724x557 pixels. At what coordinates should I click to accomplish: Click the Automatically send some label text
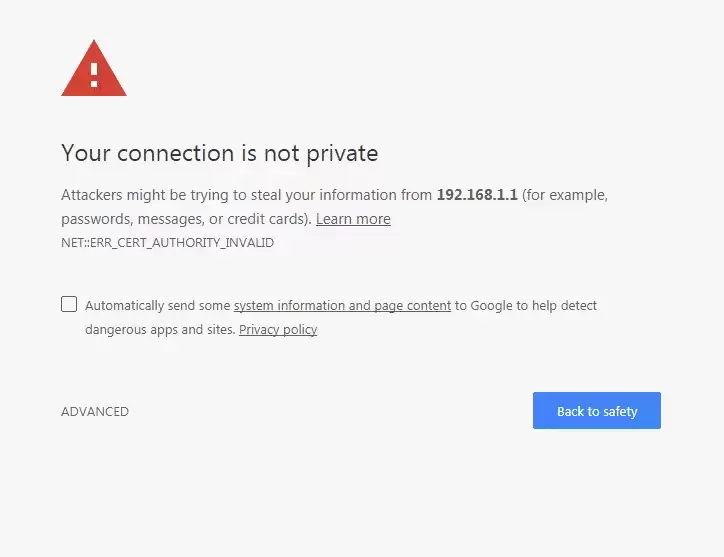[x=157, y=305]
